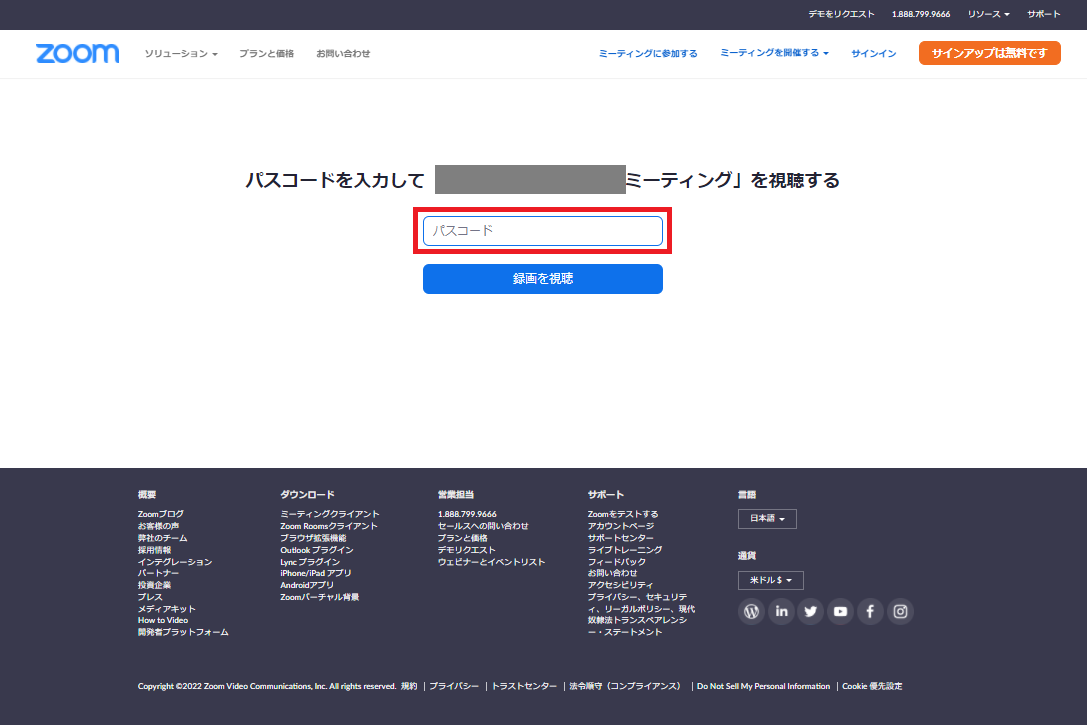The width and height of the screenshot is (1087, 725).
Task: Open the WordPress blog icon in footer
Action: point(752,611)
